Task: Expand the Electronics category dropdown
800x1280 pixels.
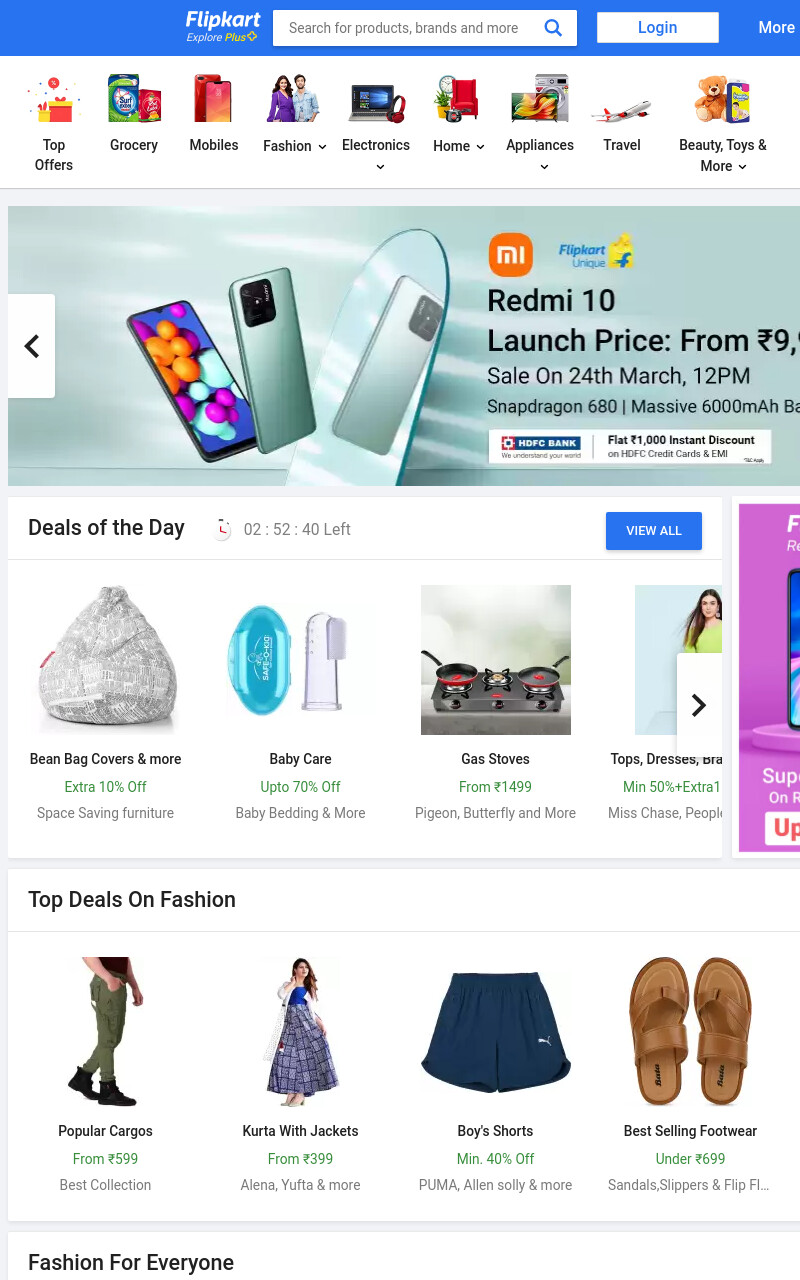Action: 380,167
